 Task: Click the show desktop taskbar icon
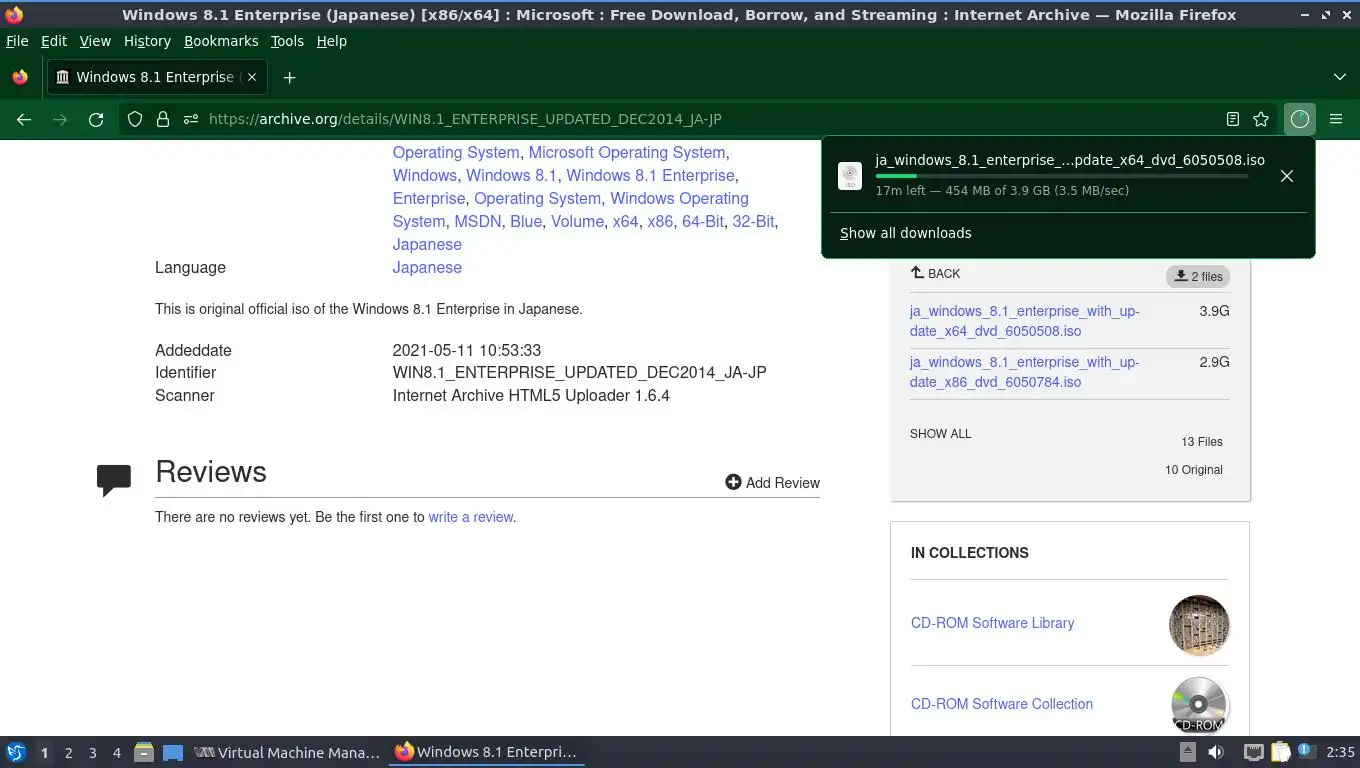pos(173,752)
